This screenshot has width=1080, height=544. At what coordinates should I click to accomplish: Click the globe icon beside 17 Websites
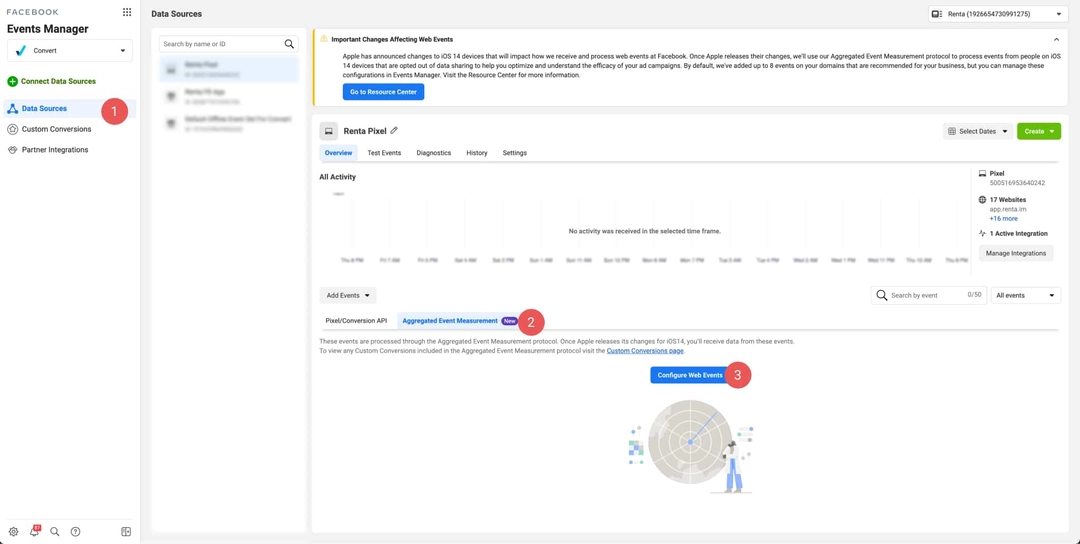point(982,200)
